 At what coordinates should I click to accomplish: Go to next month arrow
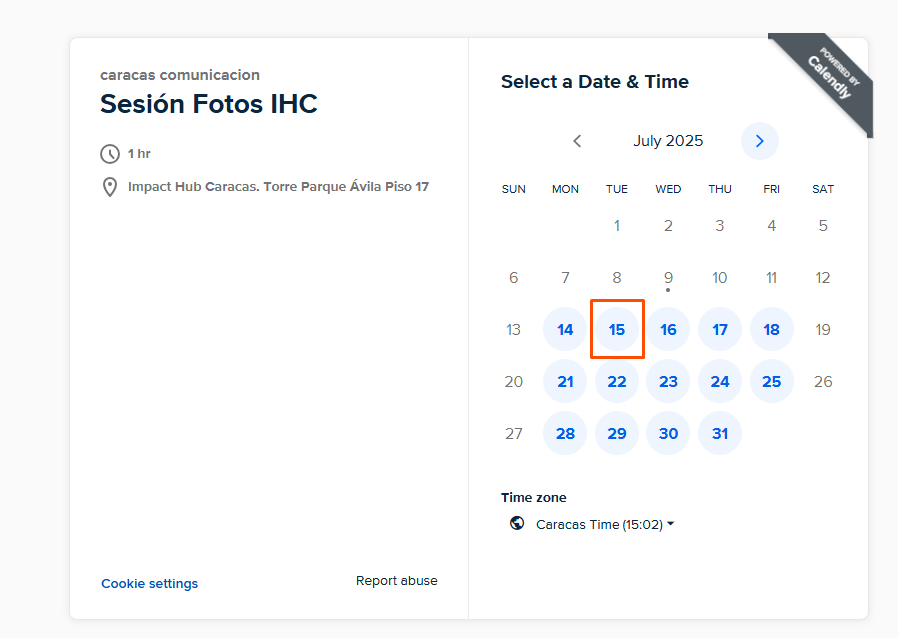point(759,141)
